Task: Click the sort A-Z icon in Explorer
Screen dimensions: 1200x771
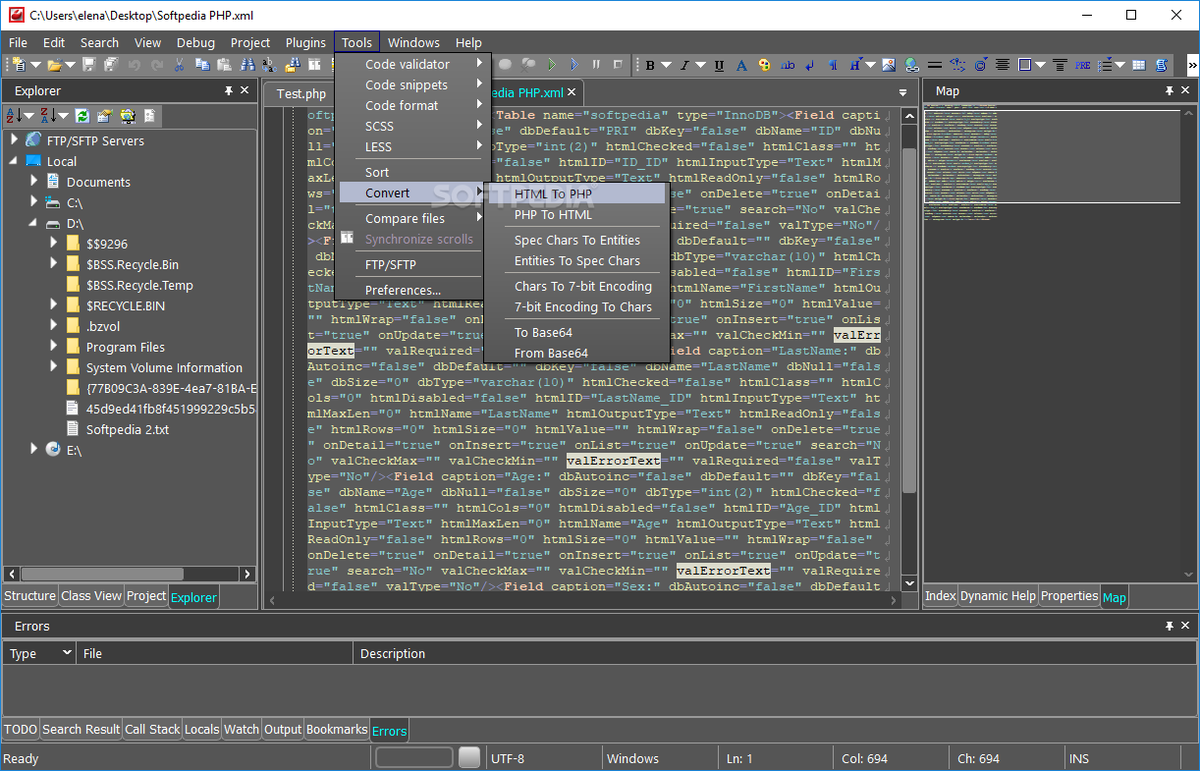Action: [13, 116]
